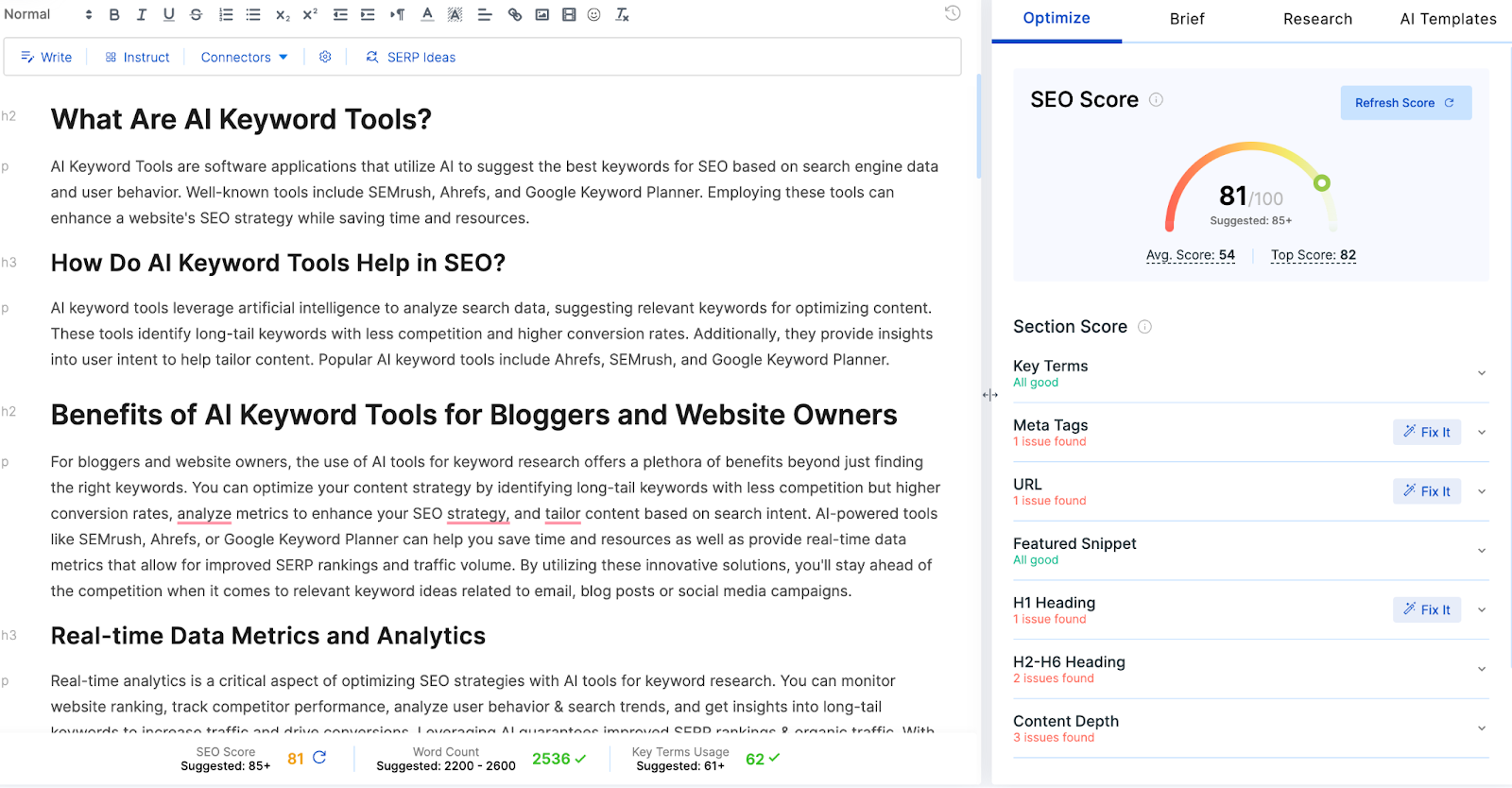Clear text formatting with the Tx icon
Image resolution: width=1512 pixels, height=788 pixels.
point(622,15)
